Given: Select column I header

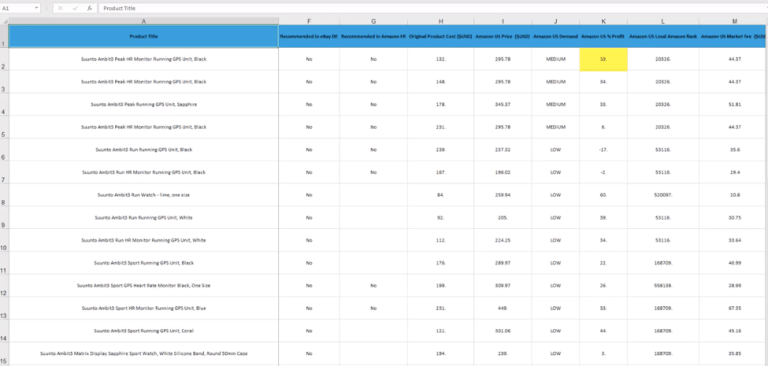Looking at the screenshot, I should pos(503,21).
